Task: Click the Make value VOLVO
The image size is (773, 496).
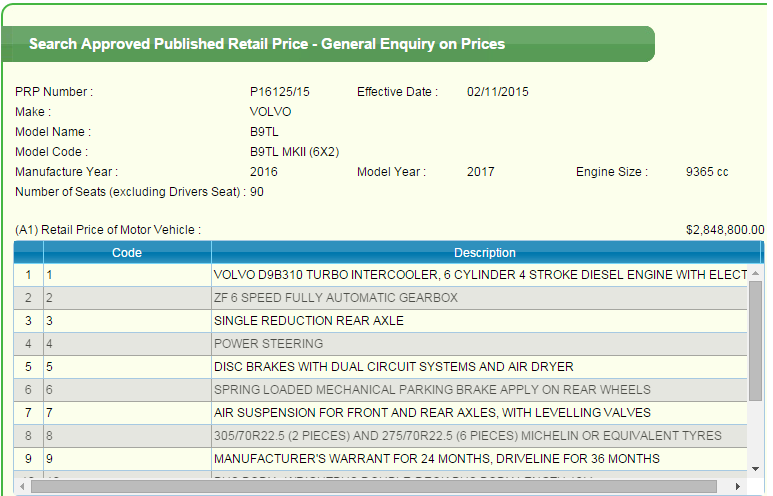Action: (270, 112)
